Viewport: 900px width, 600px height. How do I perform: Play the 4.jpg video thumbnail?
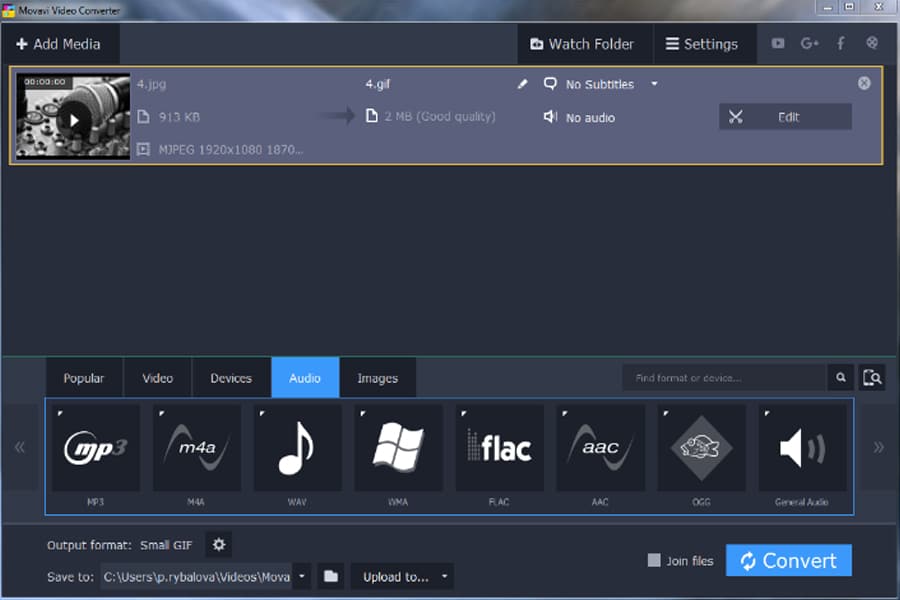[72, 119]
